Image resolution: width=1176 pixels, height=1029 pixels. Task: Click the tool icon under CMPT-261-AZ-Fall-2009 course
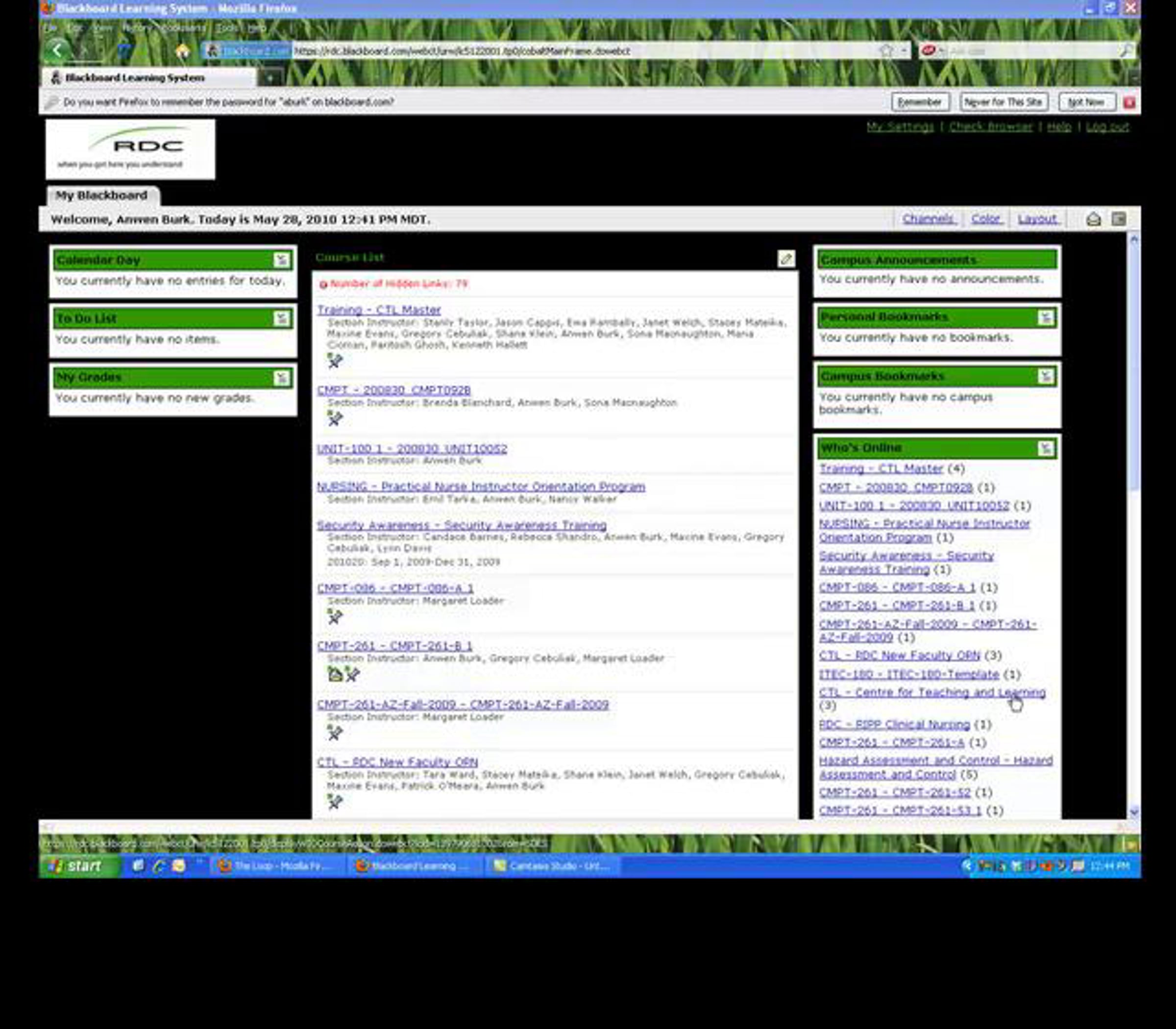[x=335, y=733]
